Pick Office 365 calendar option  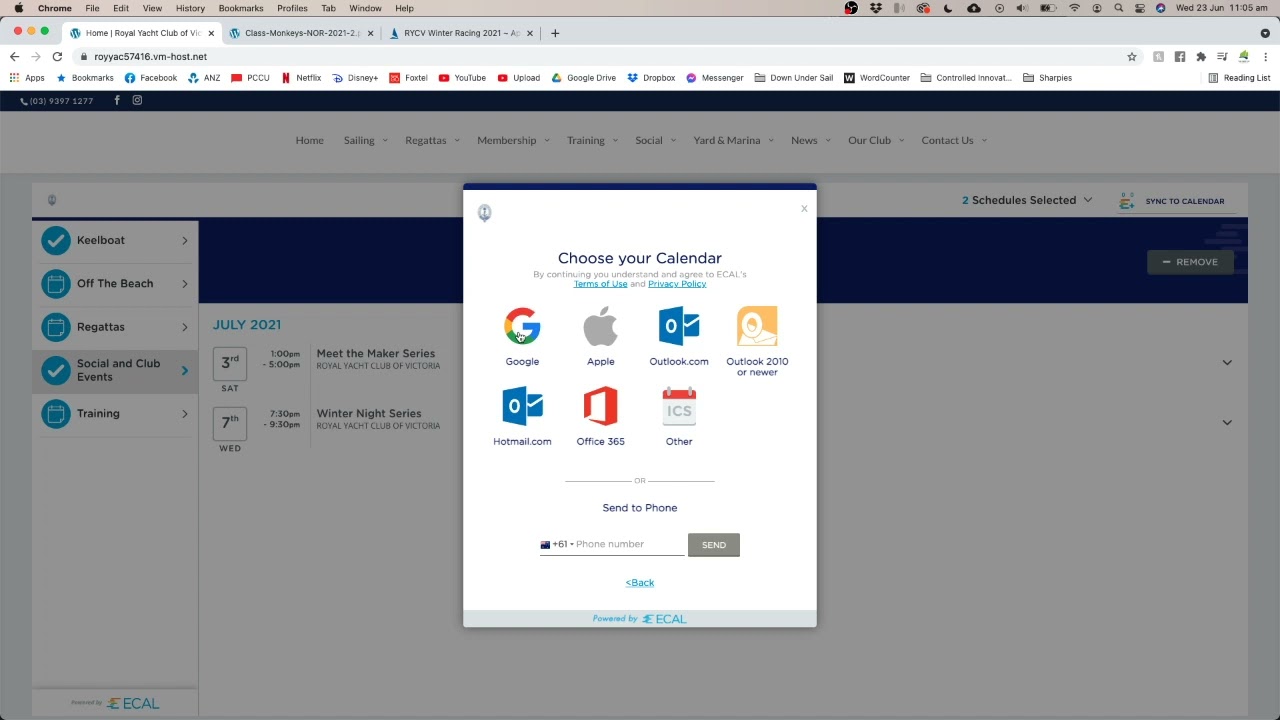coord(600,406)
